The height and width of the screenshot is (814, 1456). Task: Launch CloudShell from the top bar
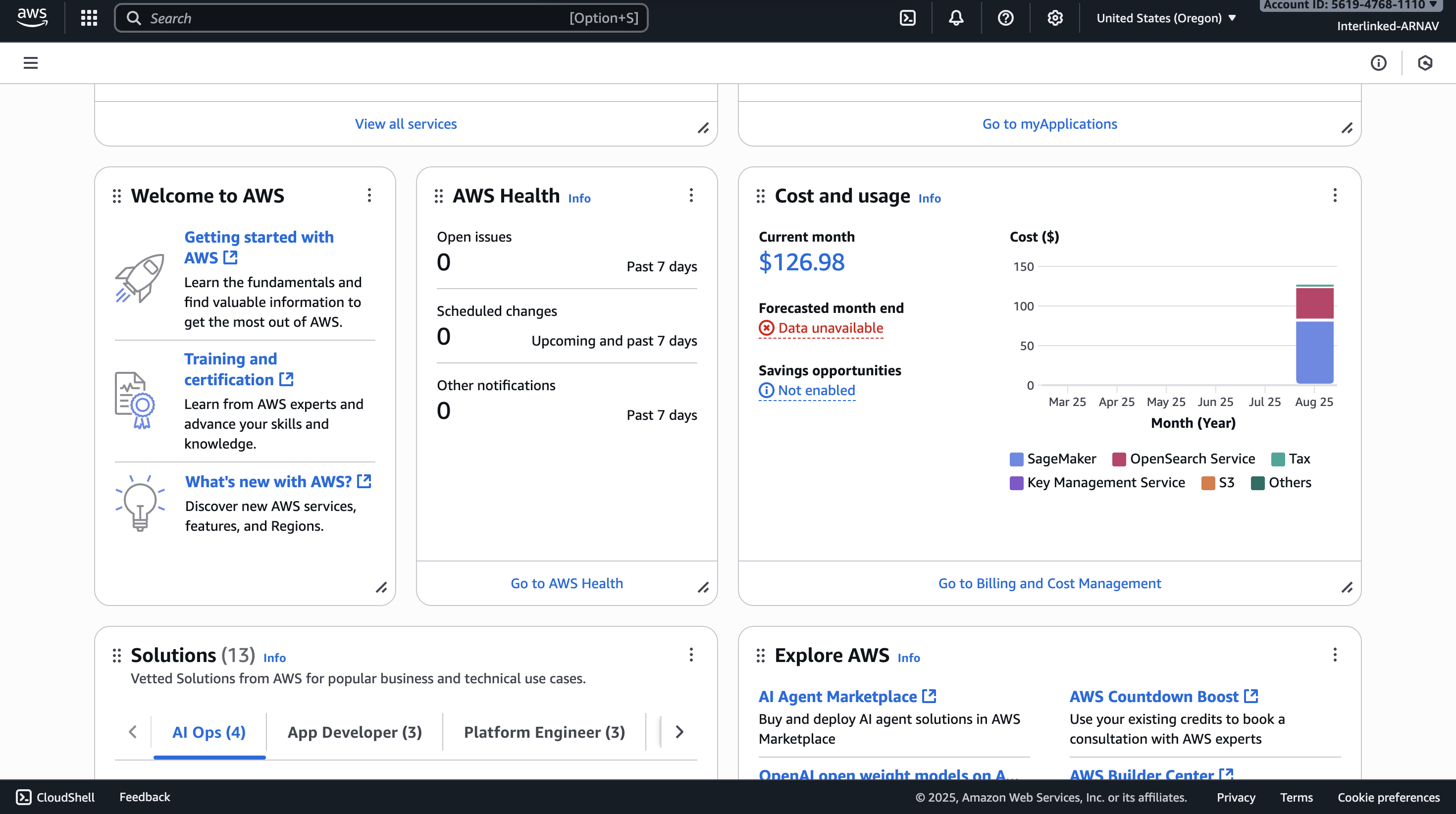[x=907, y=18]
